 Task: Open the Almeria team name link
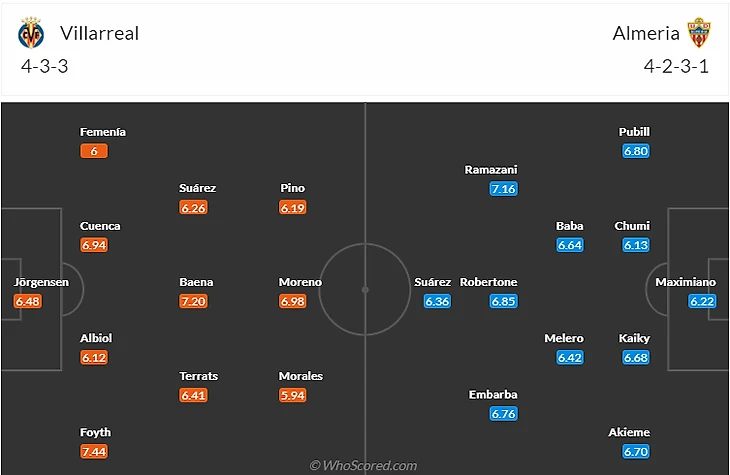point(646,33)
